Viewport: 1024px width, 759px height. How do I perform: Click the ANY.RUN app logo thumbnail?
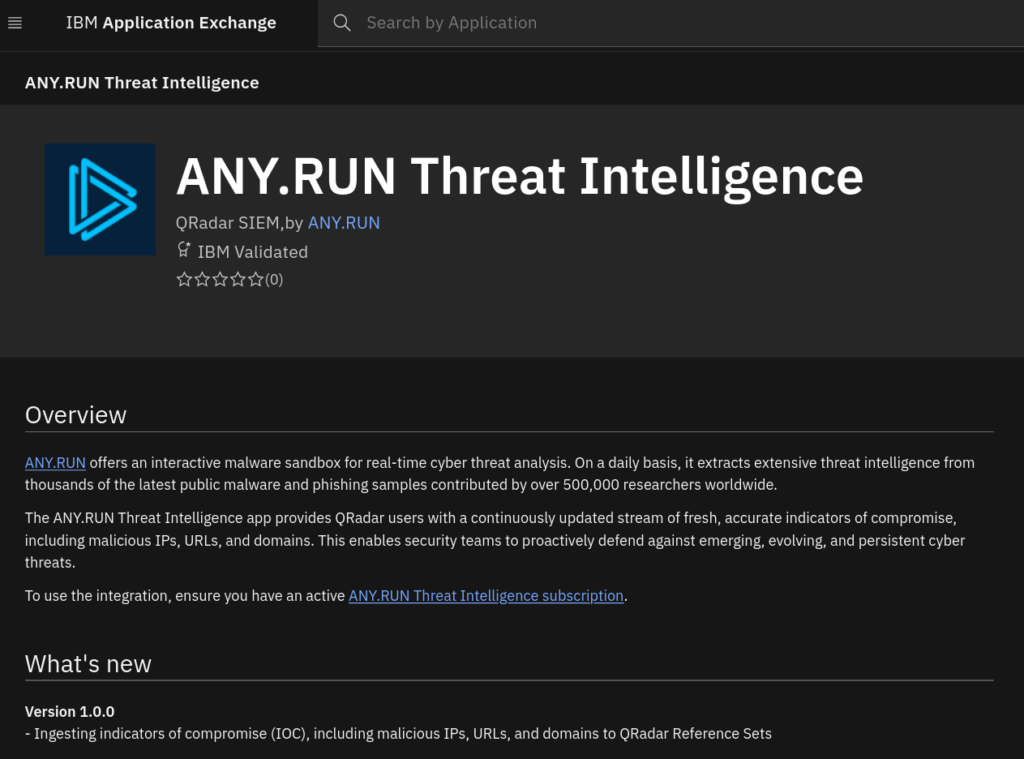[x=100, y=199]
